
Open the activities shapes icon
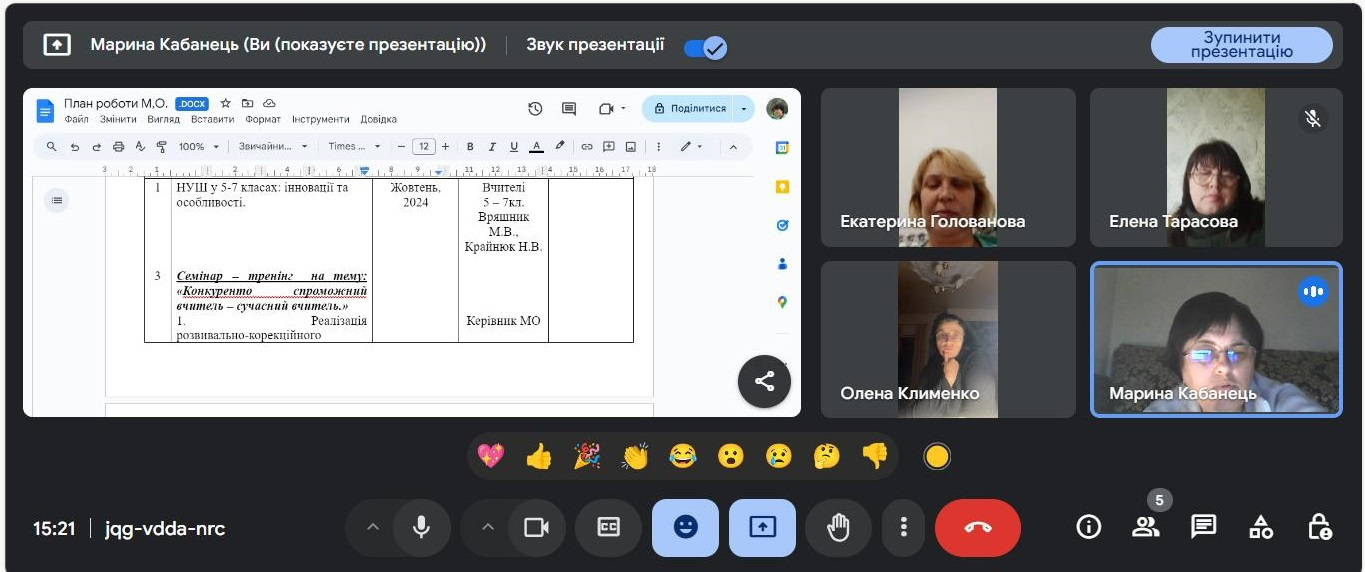click(1261, 527)
